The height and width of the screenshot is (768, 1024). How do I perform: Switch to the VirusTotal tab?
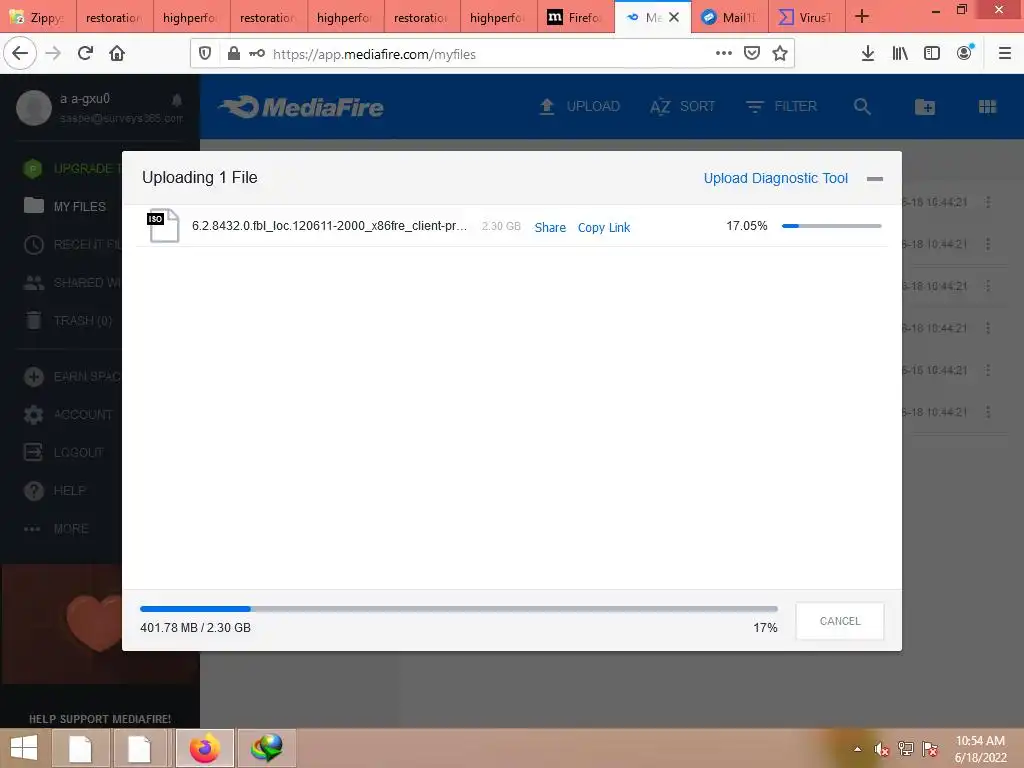(x=807, y=17)
